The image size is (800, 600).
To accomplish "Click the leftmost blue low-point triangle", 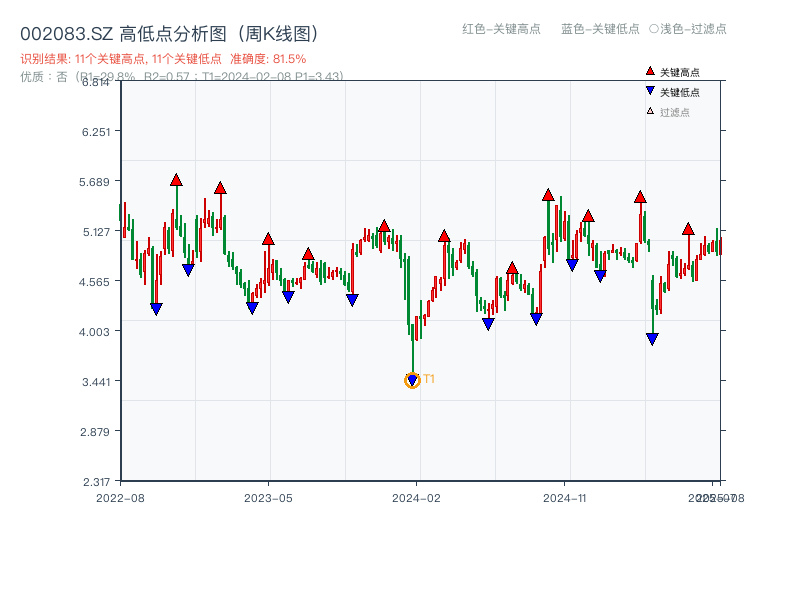I will point(156,309).
